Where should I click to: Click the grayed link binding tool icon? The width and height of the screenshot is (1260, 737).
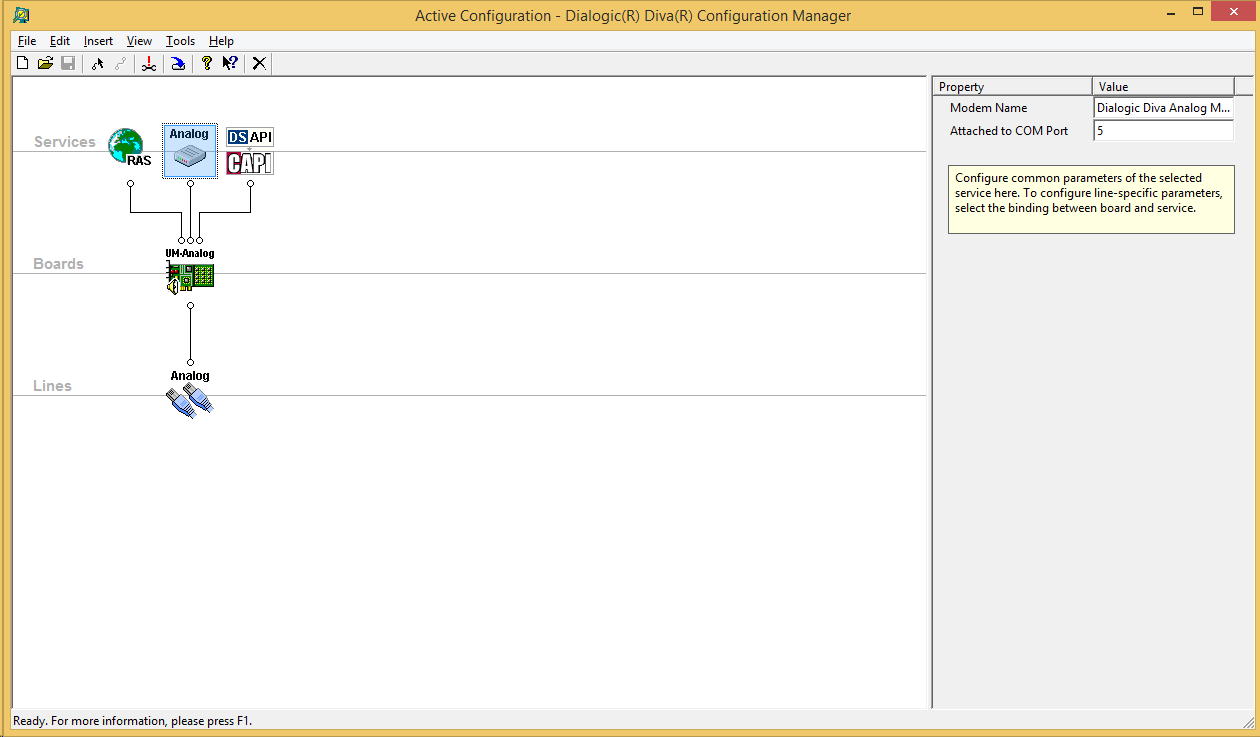[x=120, y=64]
